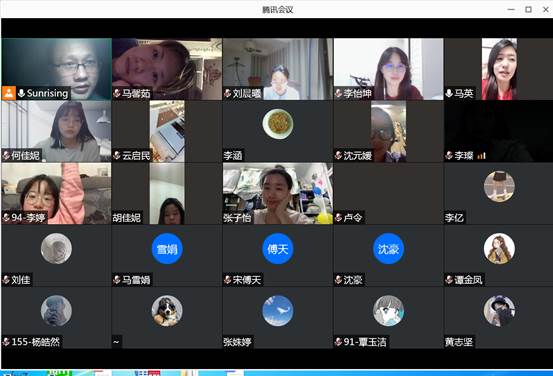Screen dimensions: 553x376
Task: Click the name label 李亿
Action: point(454,218)
